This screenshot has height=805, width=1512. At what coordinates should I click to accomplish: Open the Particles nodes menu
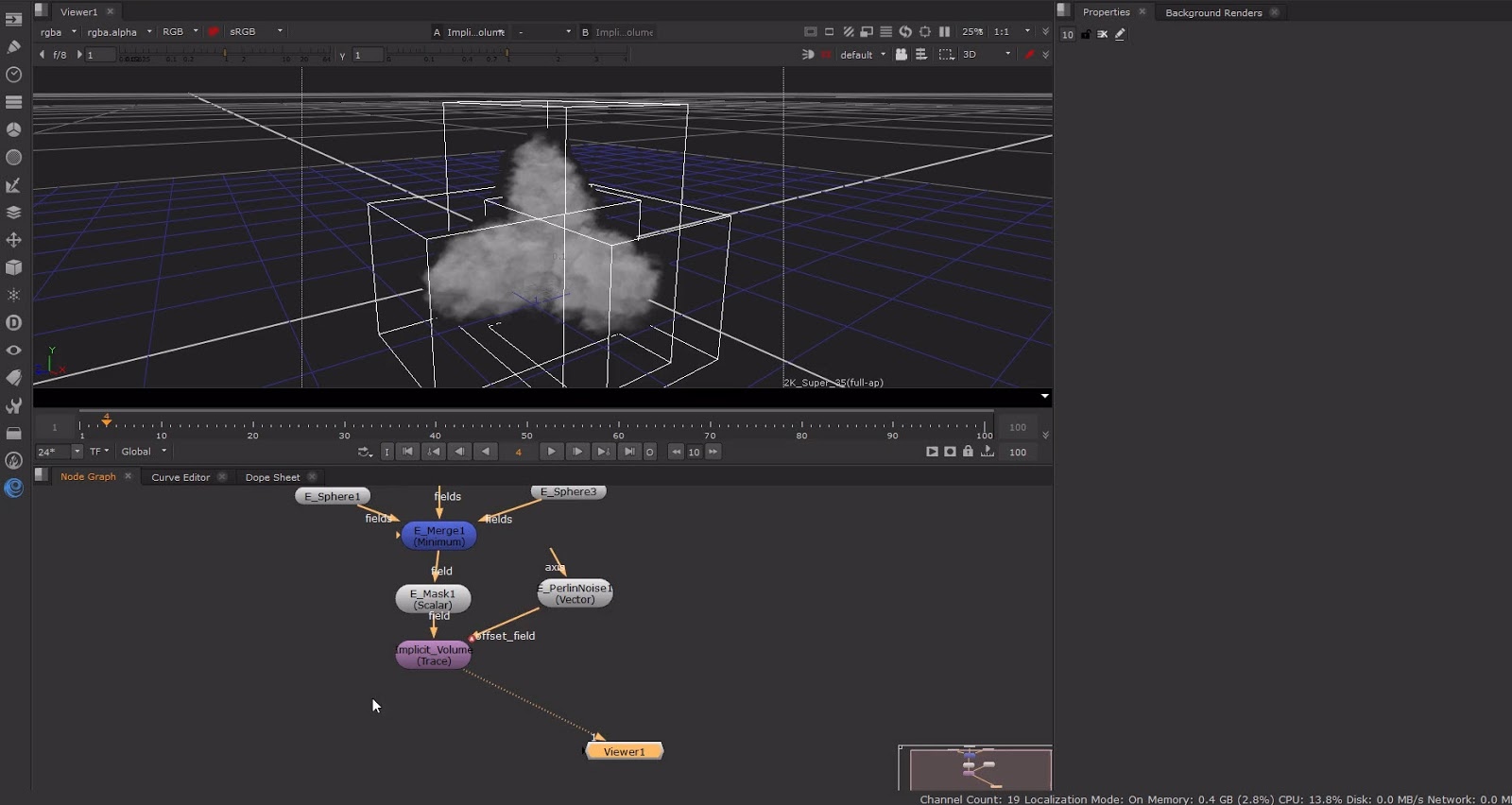click(13, 295)
